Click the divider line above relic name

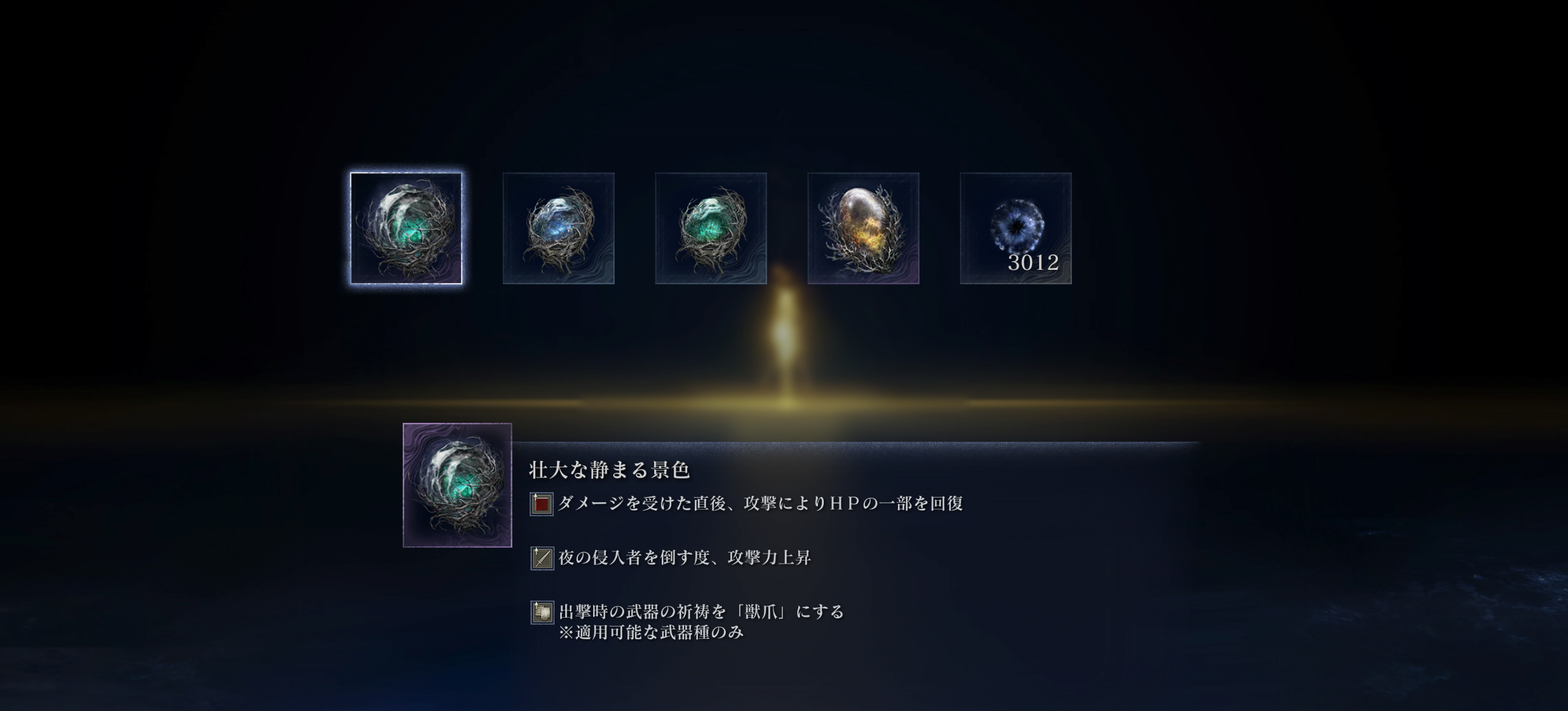856,442
